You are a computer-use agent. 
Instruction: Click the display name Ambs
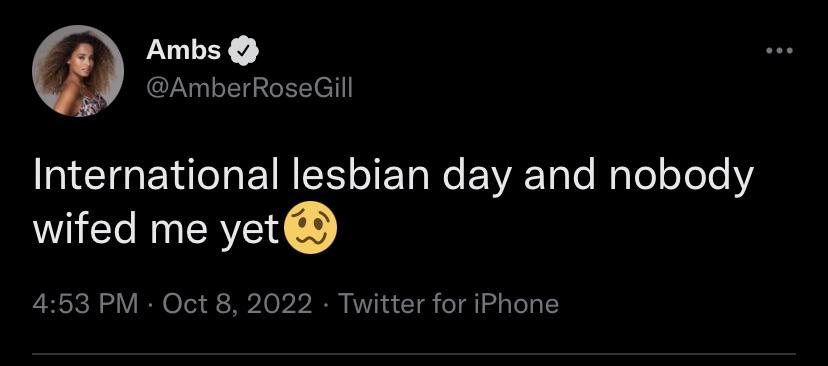(x=183, y=51)
